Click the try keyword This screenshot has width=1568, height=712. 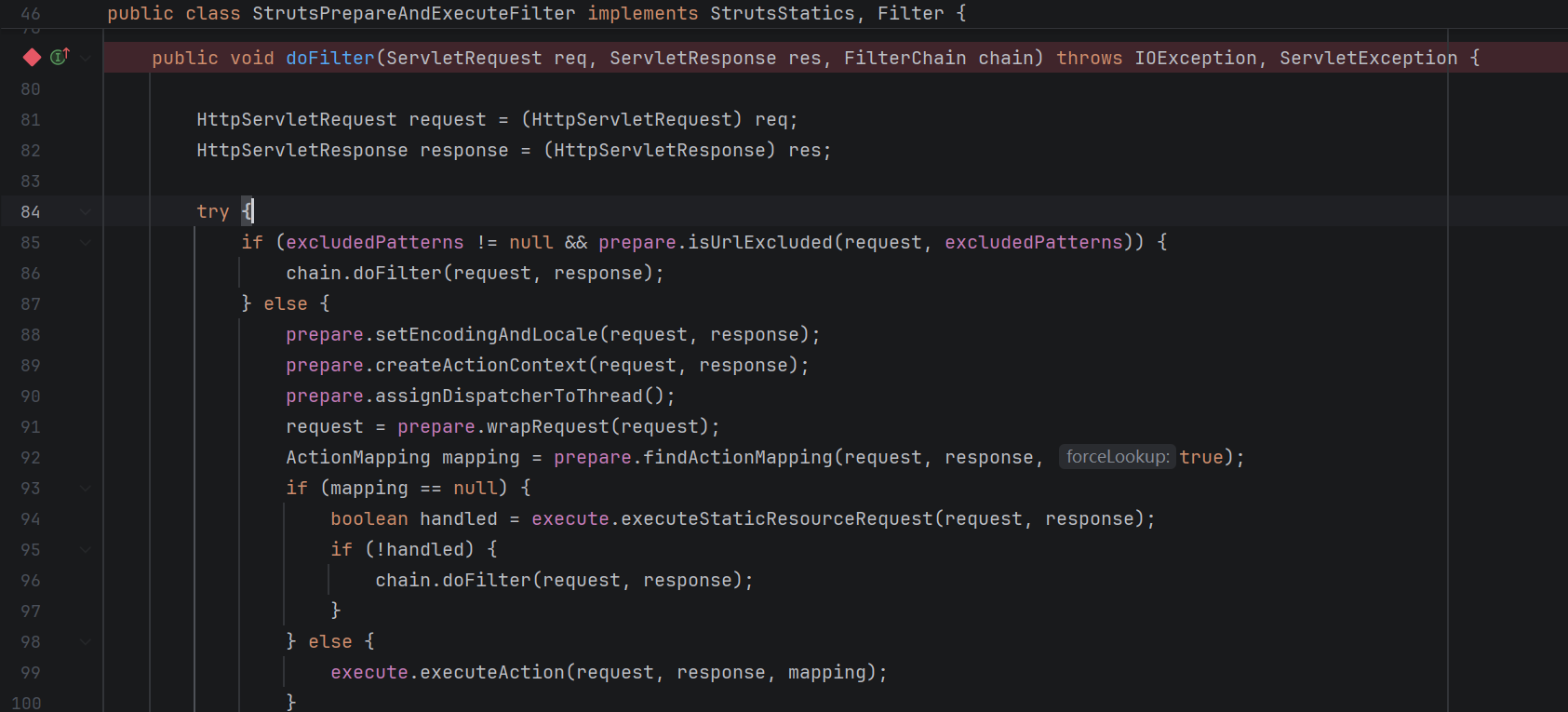tap(213, 212)
